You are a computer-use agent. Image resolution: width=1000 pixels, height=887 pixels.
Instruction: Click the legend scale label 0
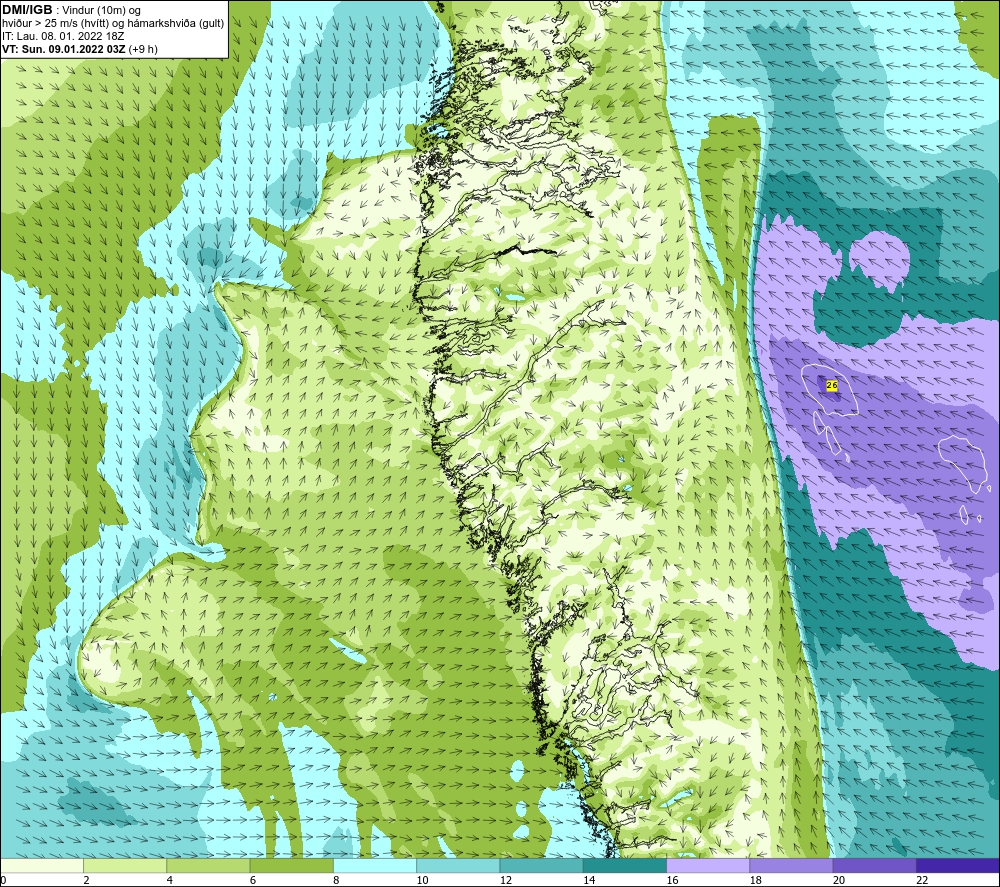tap(3, 880)
